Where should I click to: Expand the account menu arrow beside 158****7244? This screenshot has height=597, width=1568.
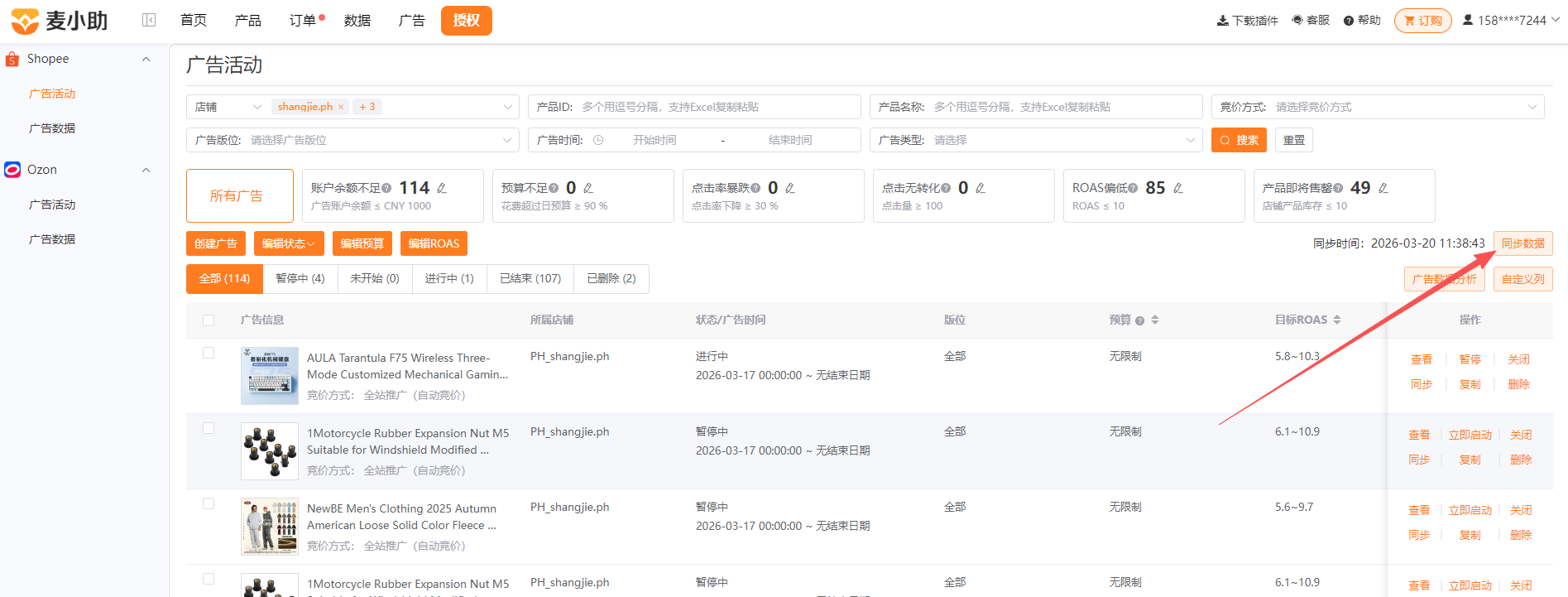1556,19
